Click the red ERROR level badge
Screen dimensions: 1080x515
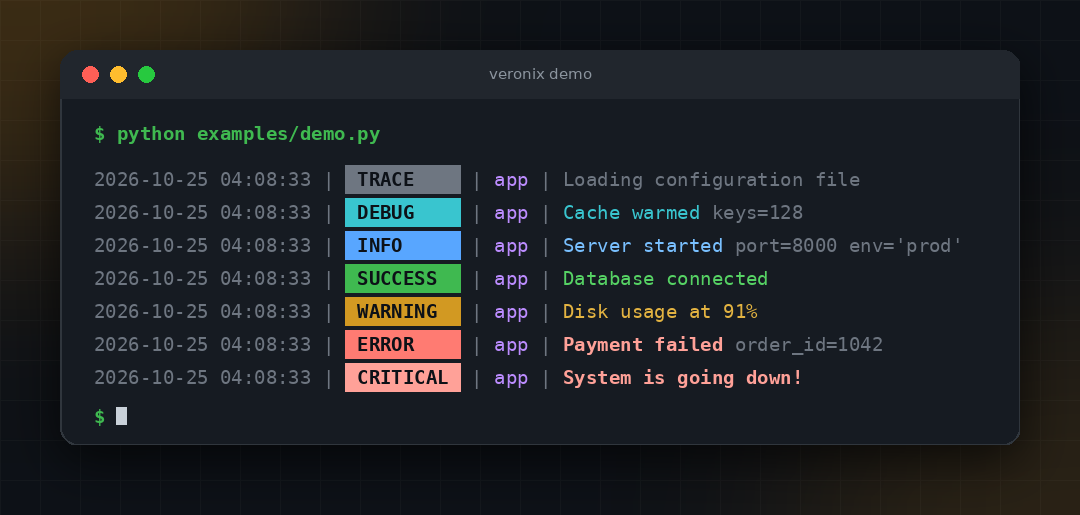click(403, 345)
